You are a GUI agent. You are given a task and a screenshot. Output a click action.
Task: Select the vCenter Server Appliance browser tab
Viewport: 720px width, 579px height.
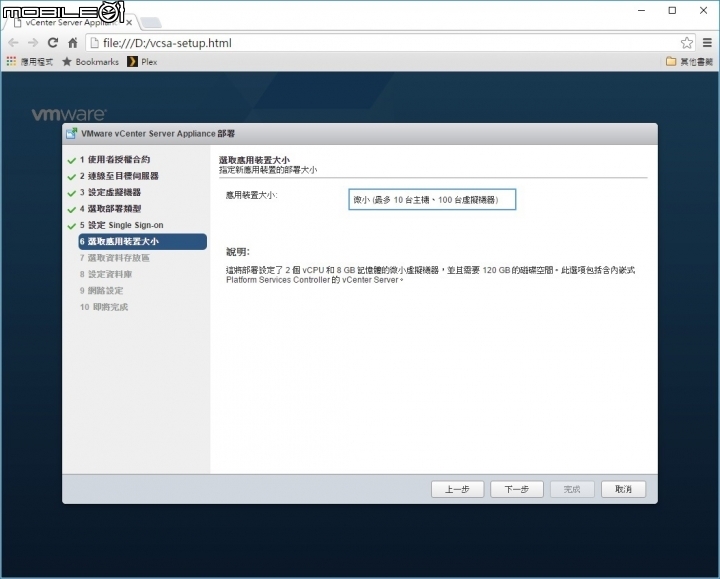[71, 22]
